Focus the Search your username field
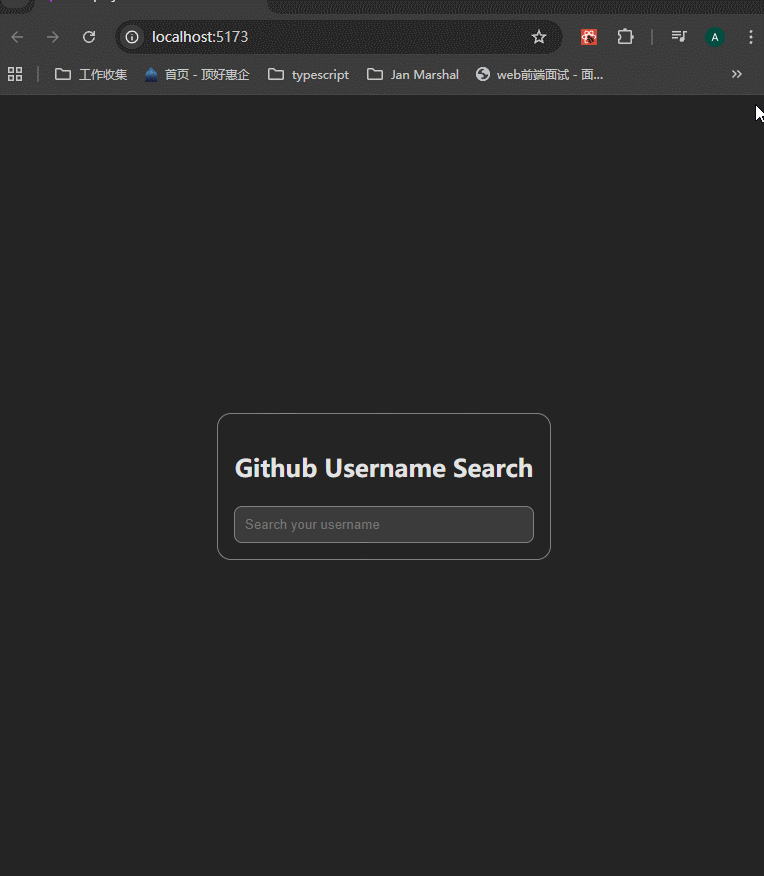This screenshot has width=764, height=876. coord(384,525)
